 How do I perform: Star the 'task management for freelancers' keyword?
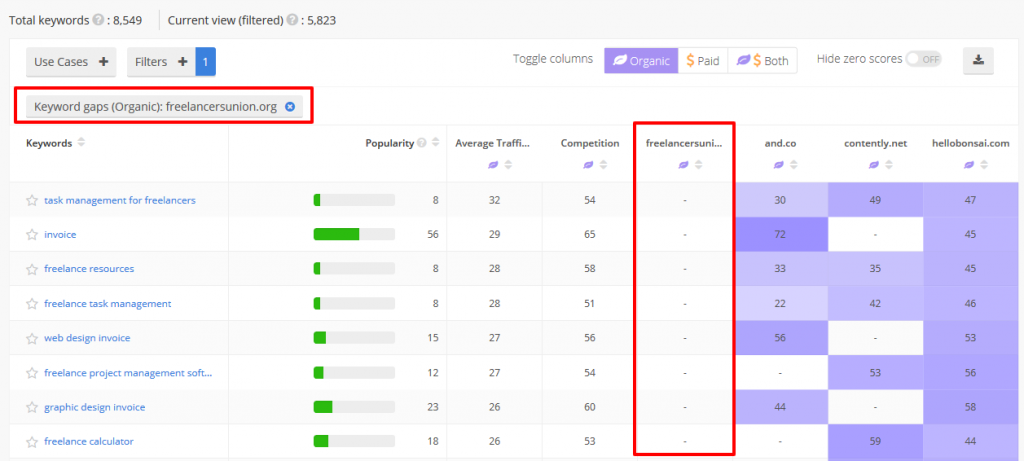tap(31, 200)
